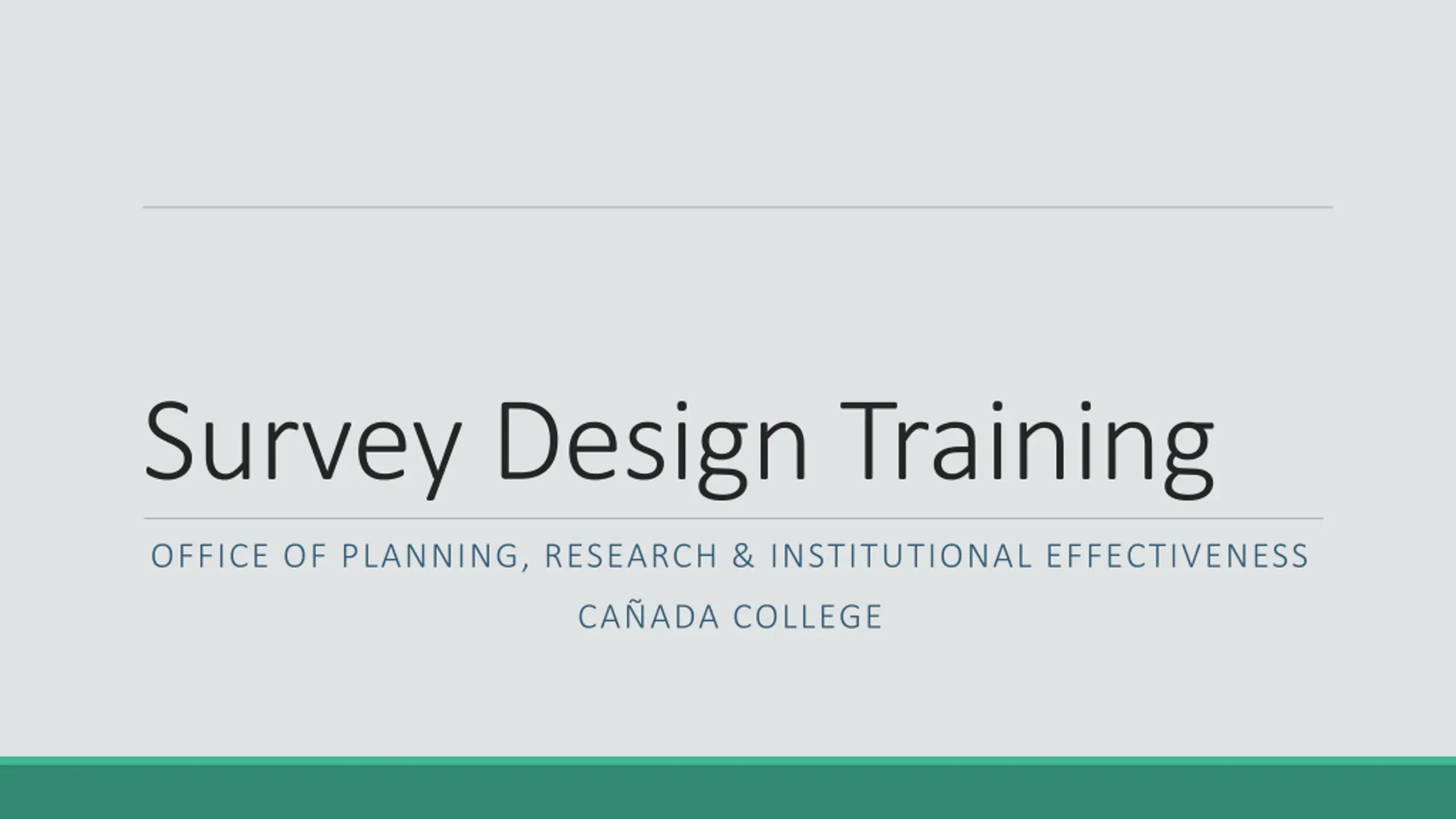Viewport: 1456px width, 819px height.
Task: Click the word COLLEGE
Action: tap(808, 617)
